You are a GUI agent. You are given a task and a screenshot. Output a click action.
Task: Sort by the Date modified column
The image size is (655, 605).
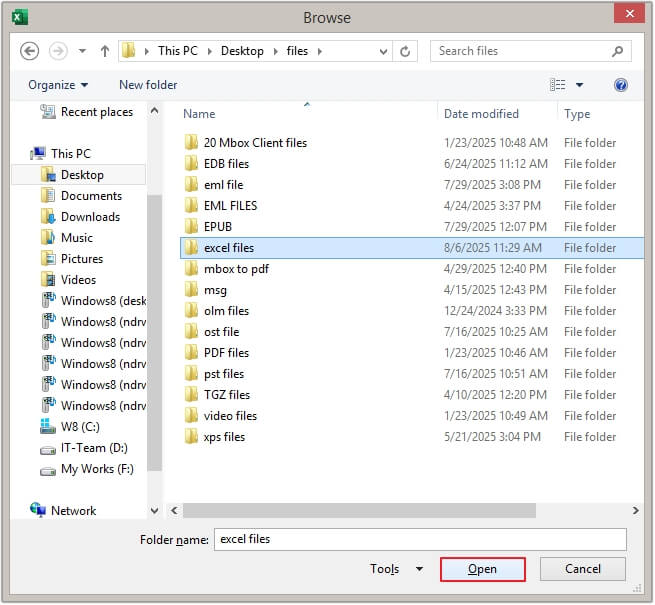[x=481, y=114]
